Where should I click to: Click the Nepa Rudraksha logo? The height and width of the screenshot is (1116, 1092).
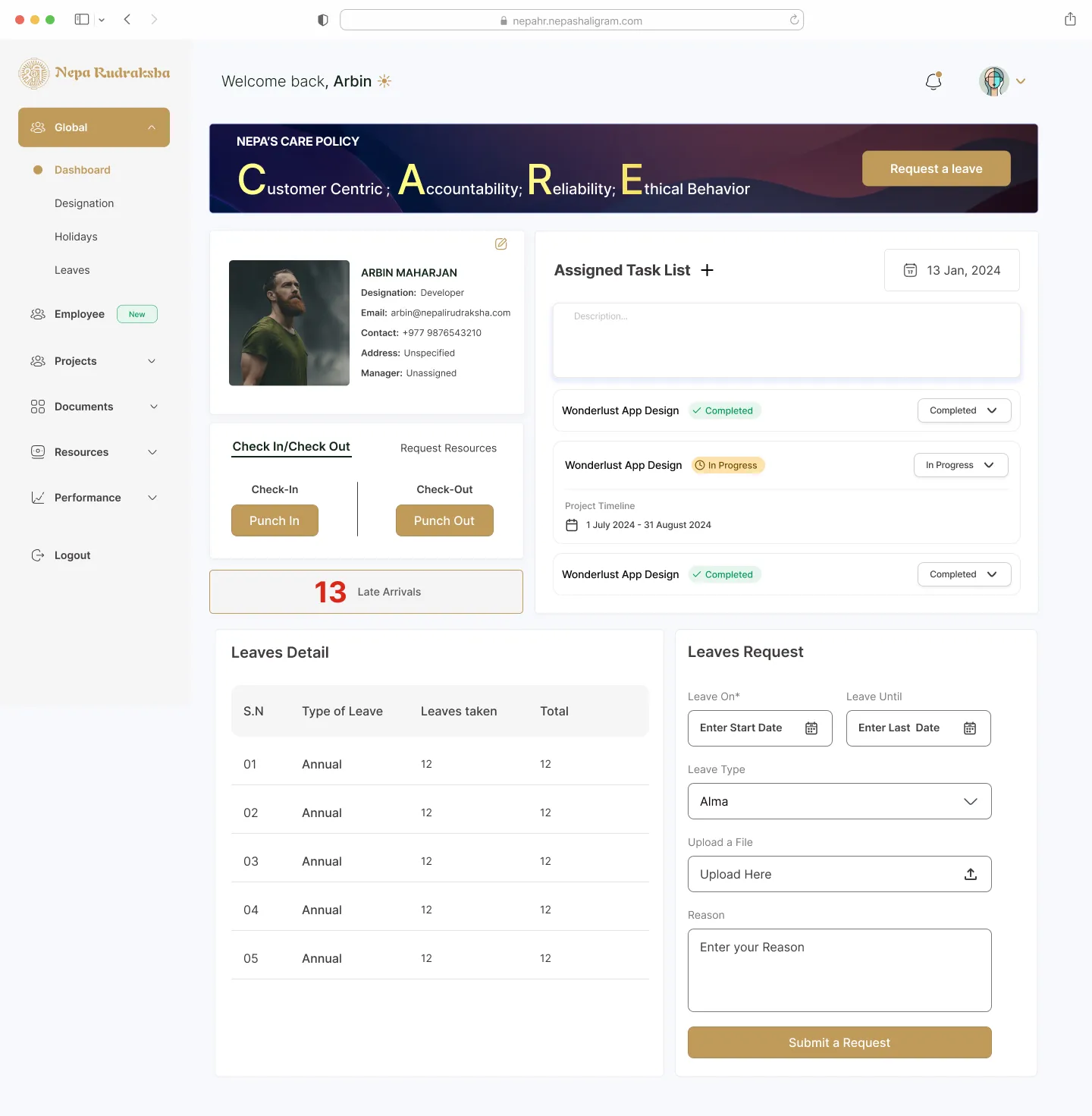point(93,73)
